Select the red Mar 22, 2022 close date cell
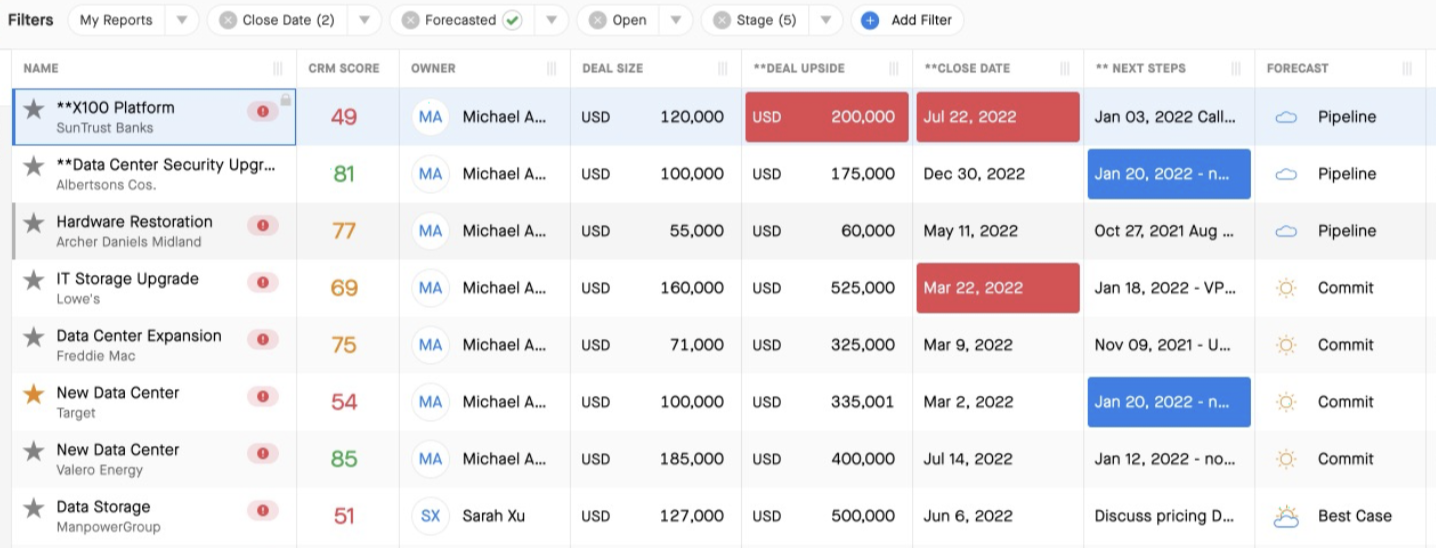Viewport: 1436px width, 548px height. coord(998,288)
